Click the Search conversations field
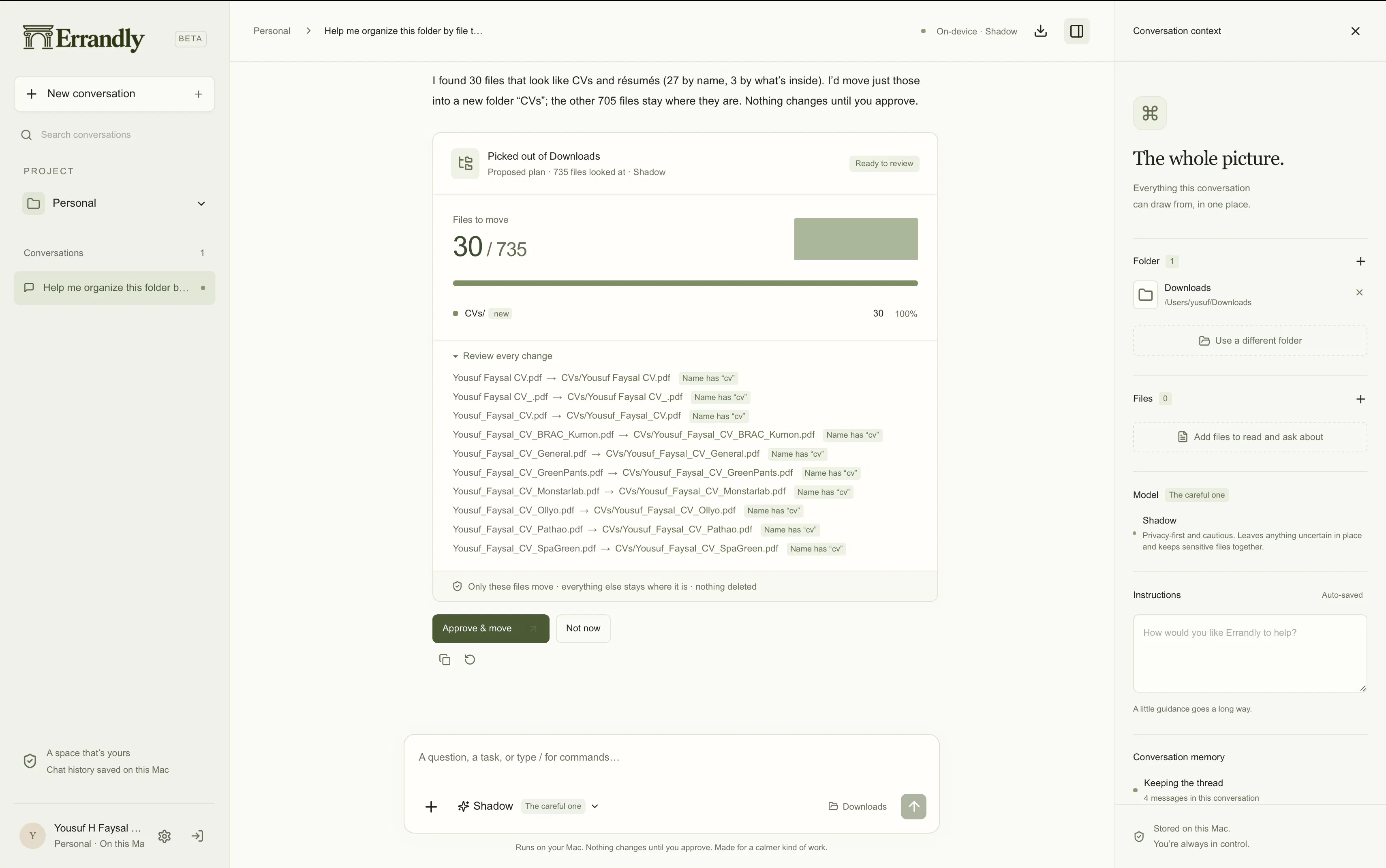 (114, 135)
